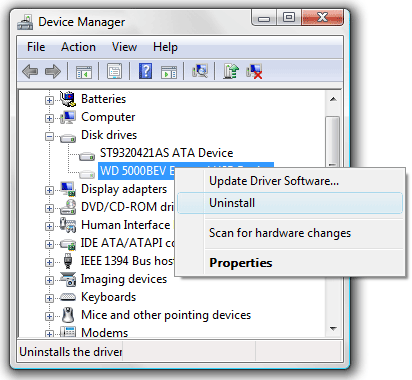
Task: Choose Uninstall from the context menu
Action: tap(290, 203)
